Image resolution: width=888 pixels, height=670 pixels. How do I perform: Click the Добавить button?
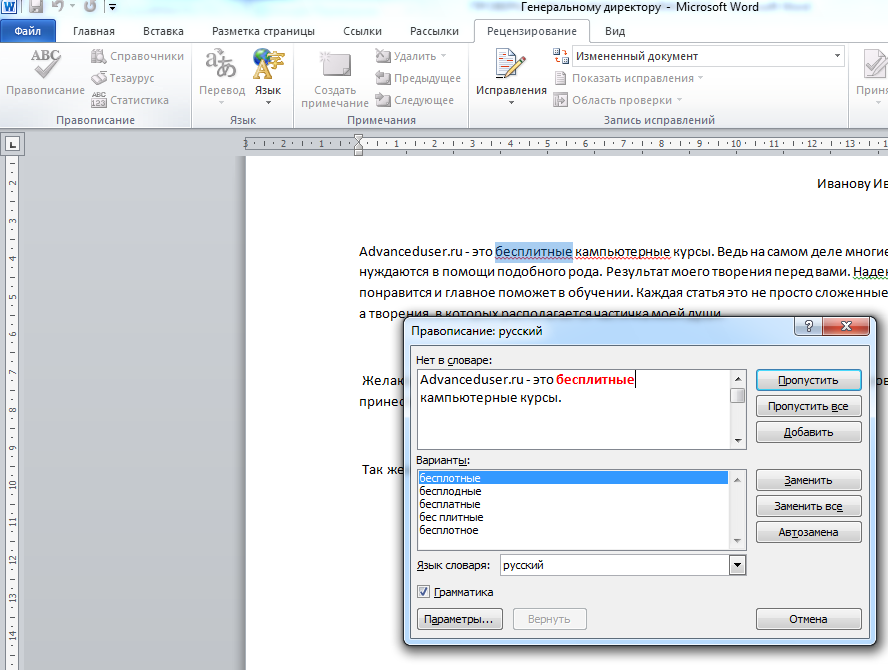click(x=808, y=432)
